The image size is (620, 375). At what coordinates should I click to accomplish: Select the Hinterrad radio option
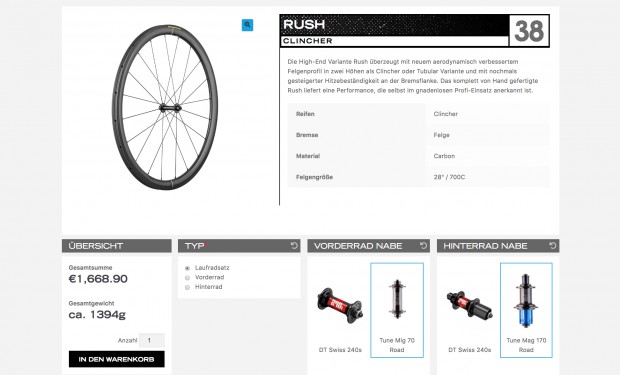click(x=187, y=287)
